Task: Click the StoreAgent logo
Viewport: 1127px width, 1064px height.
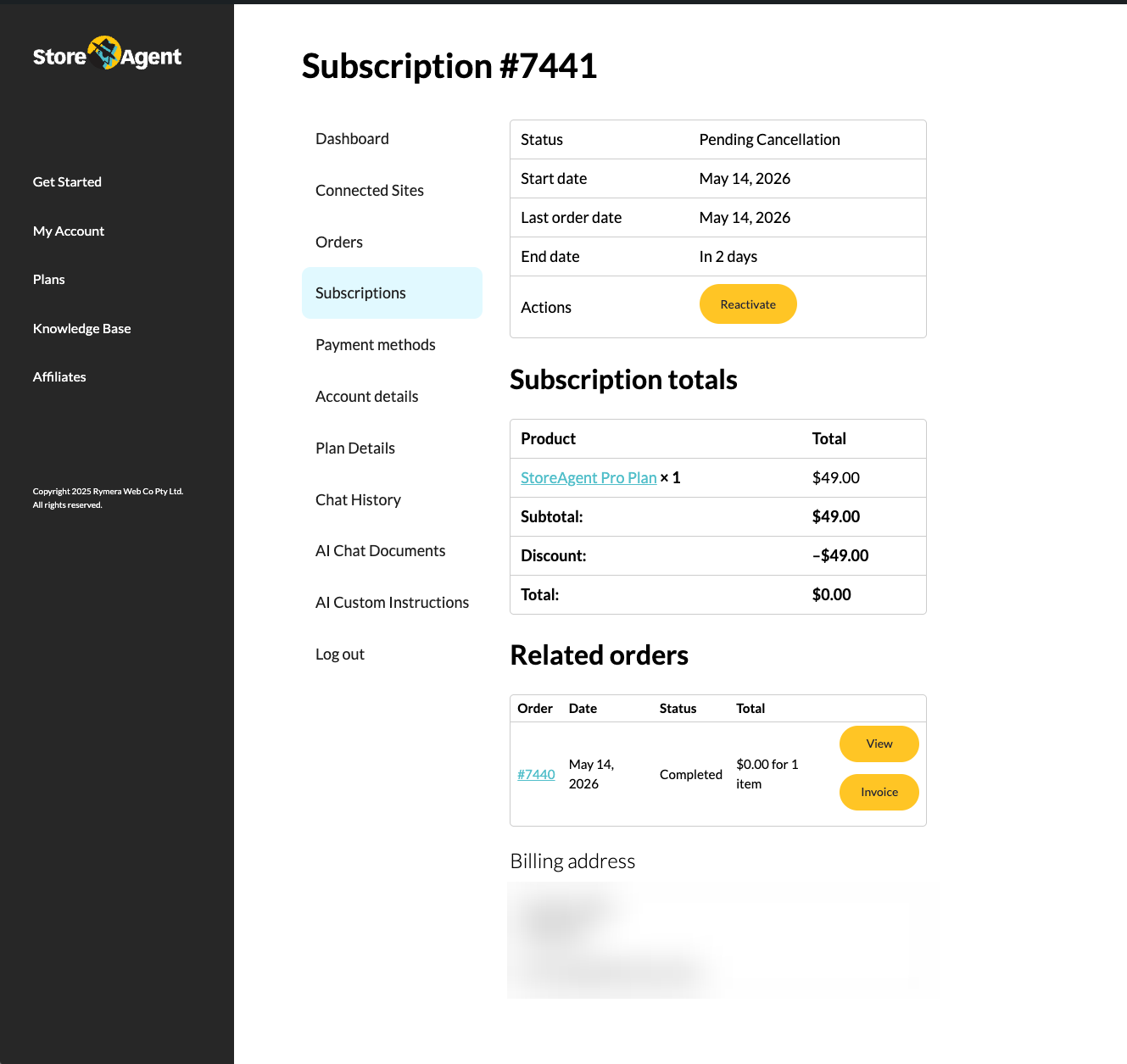Action: click(107, 54)
